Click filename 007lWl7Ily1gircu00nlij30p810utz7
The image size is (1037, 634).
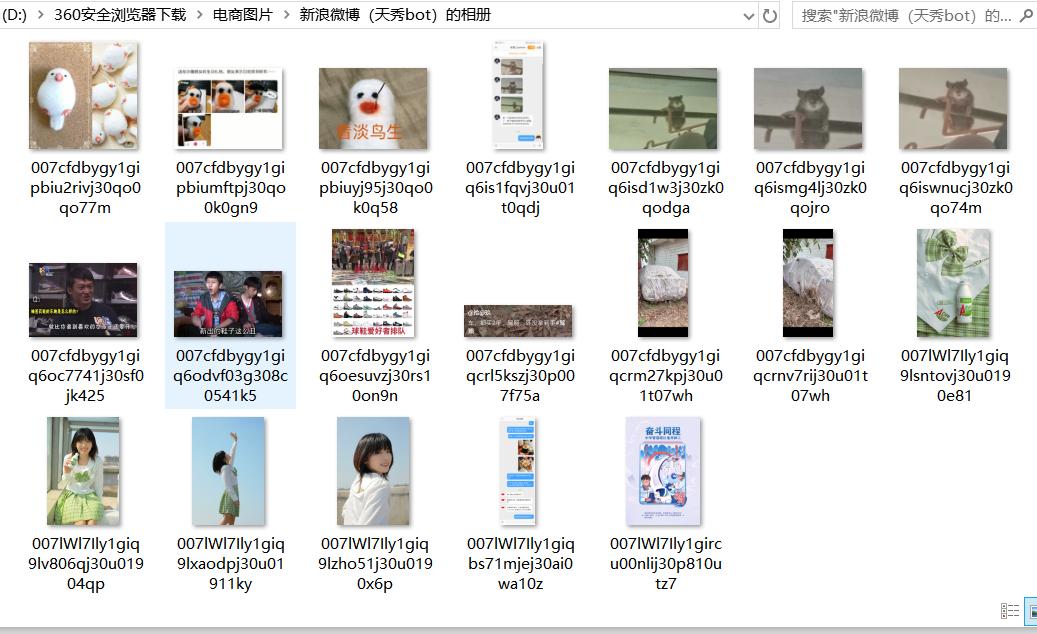pos(665,563)
